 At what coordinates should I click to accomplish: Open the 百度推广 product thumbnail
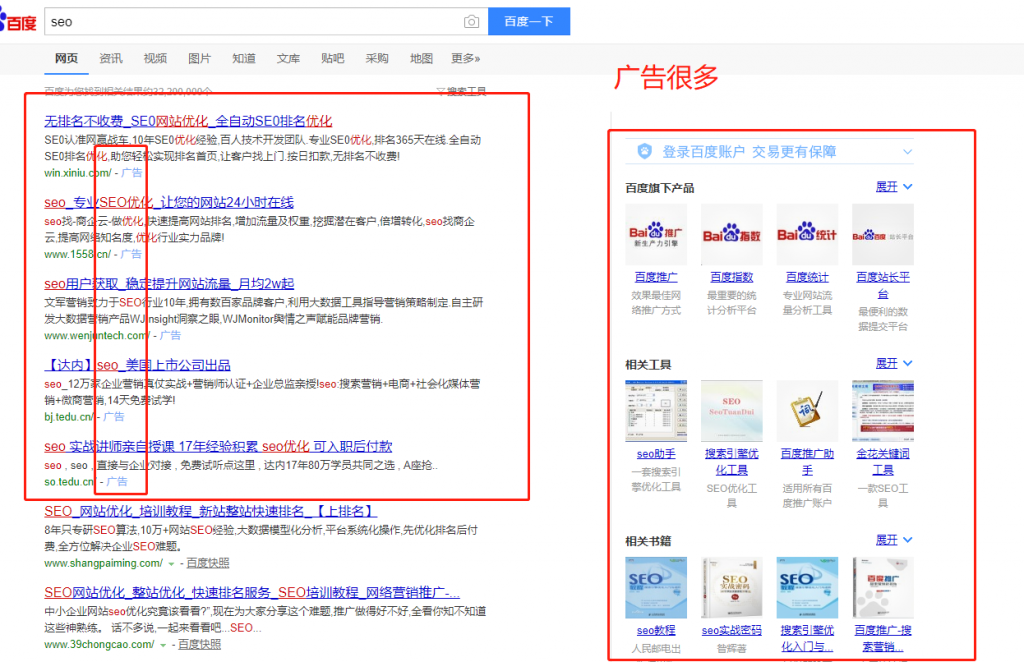(656, 234)
